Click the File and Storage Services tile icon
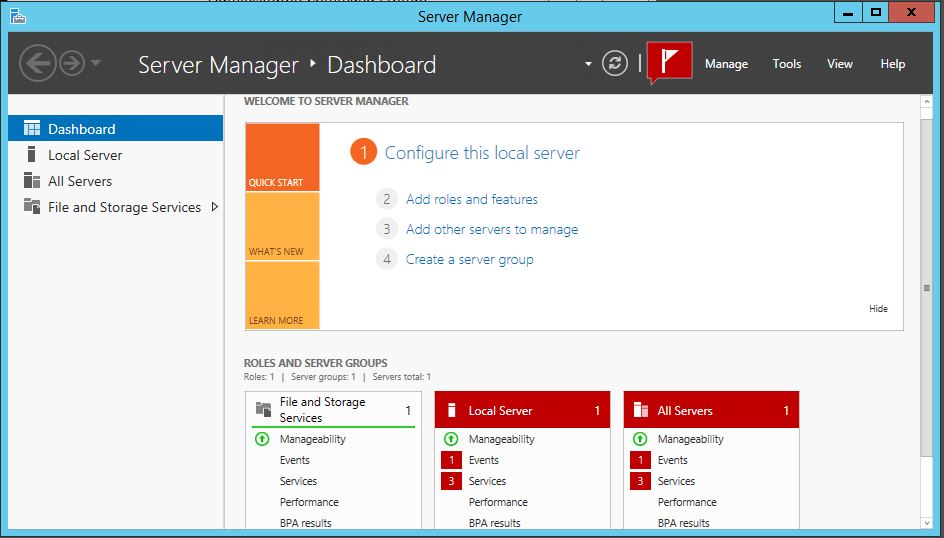Screen dimensions: 944x538 click(x=264, y=409)
